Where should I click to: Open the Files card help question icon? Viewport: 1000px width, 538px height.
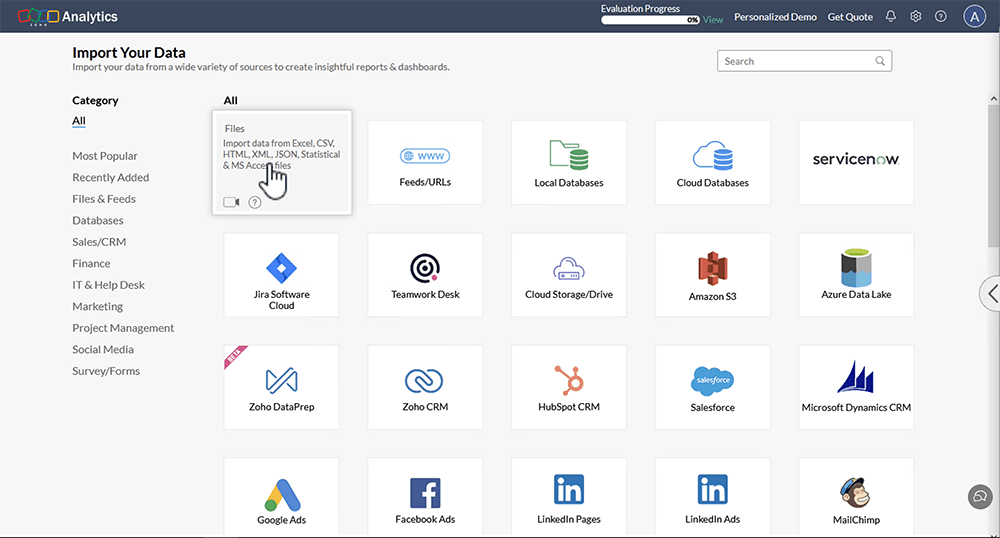(254, 202)
